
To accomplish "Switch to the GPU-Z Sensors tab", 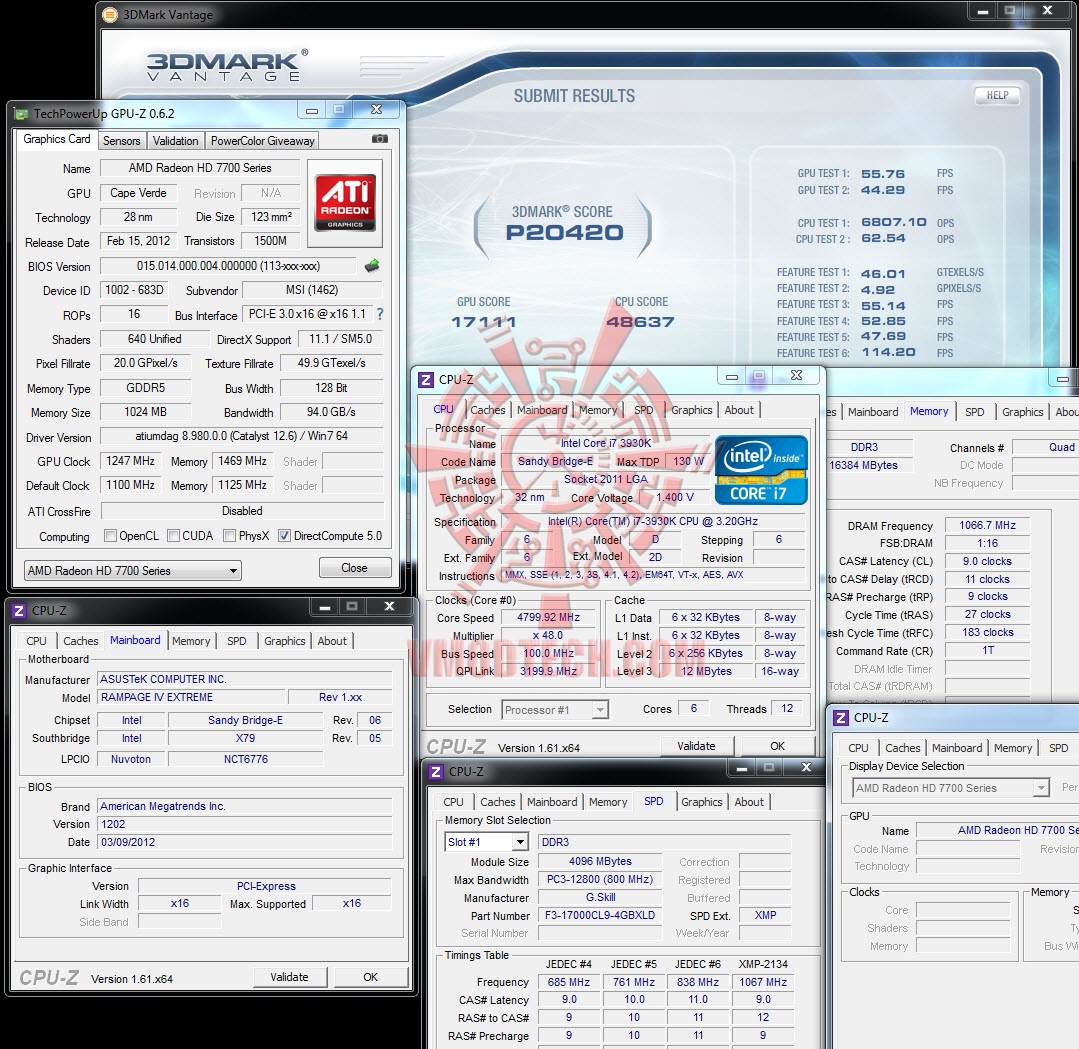I will click(x=122, y=140).
